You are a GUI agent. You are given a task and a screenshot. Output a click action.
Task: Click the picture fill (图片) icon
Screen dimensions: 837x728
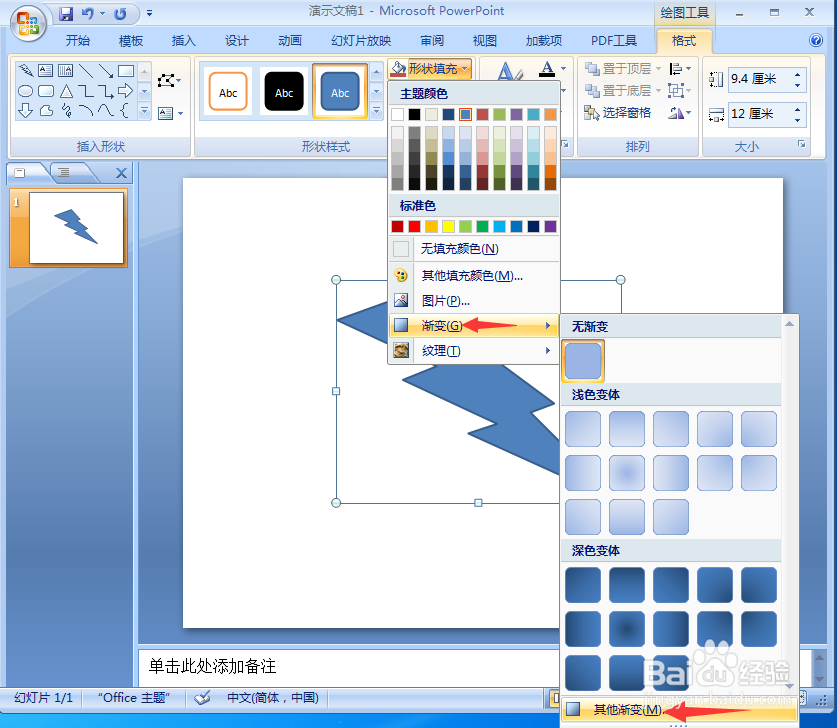click(x=401, y=300)
